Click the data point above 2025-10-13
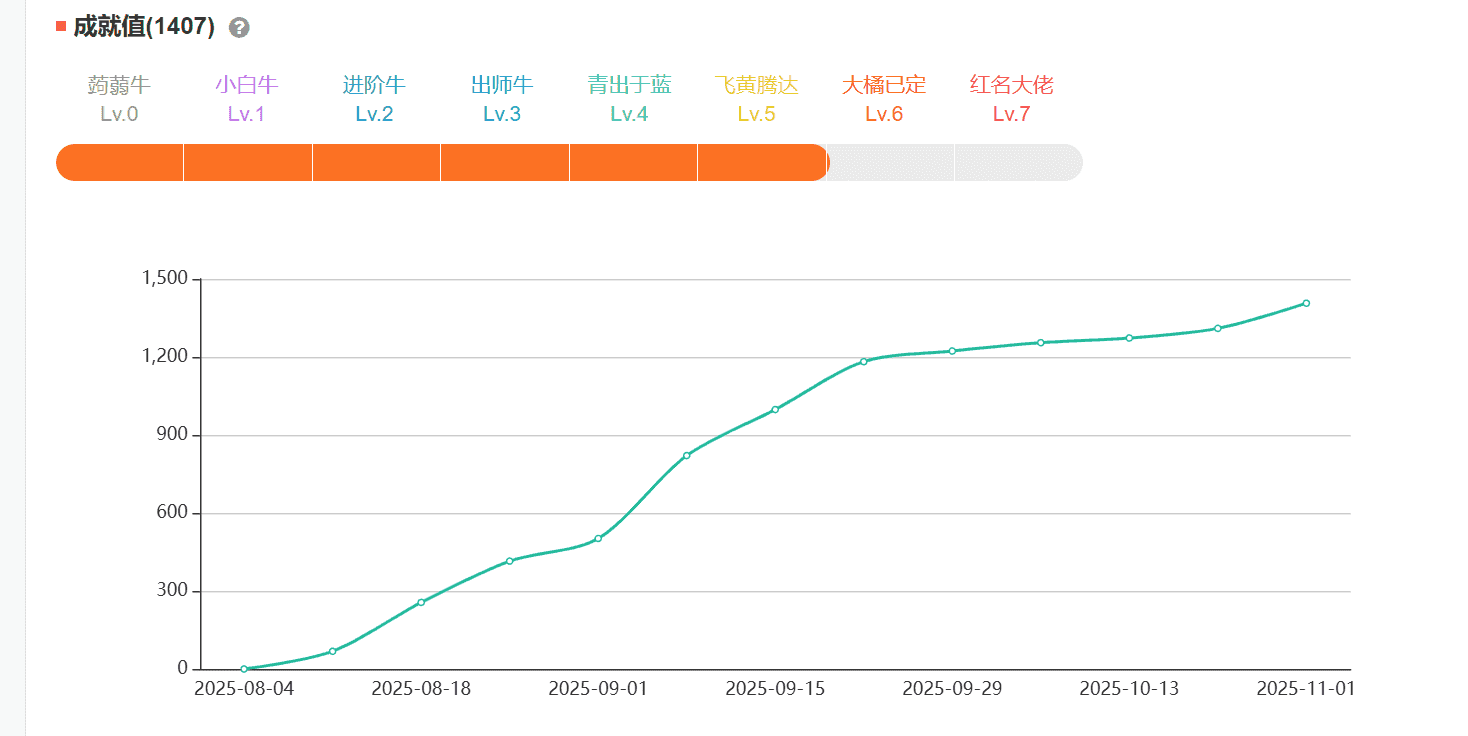The height and width of the screenshot is (736, 1468). click(1129, 338)
